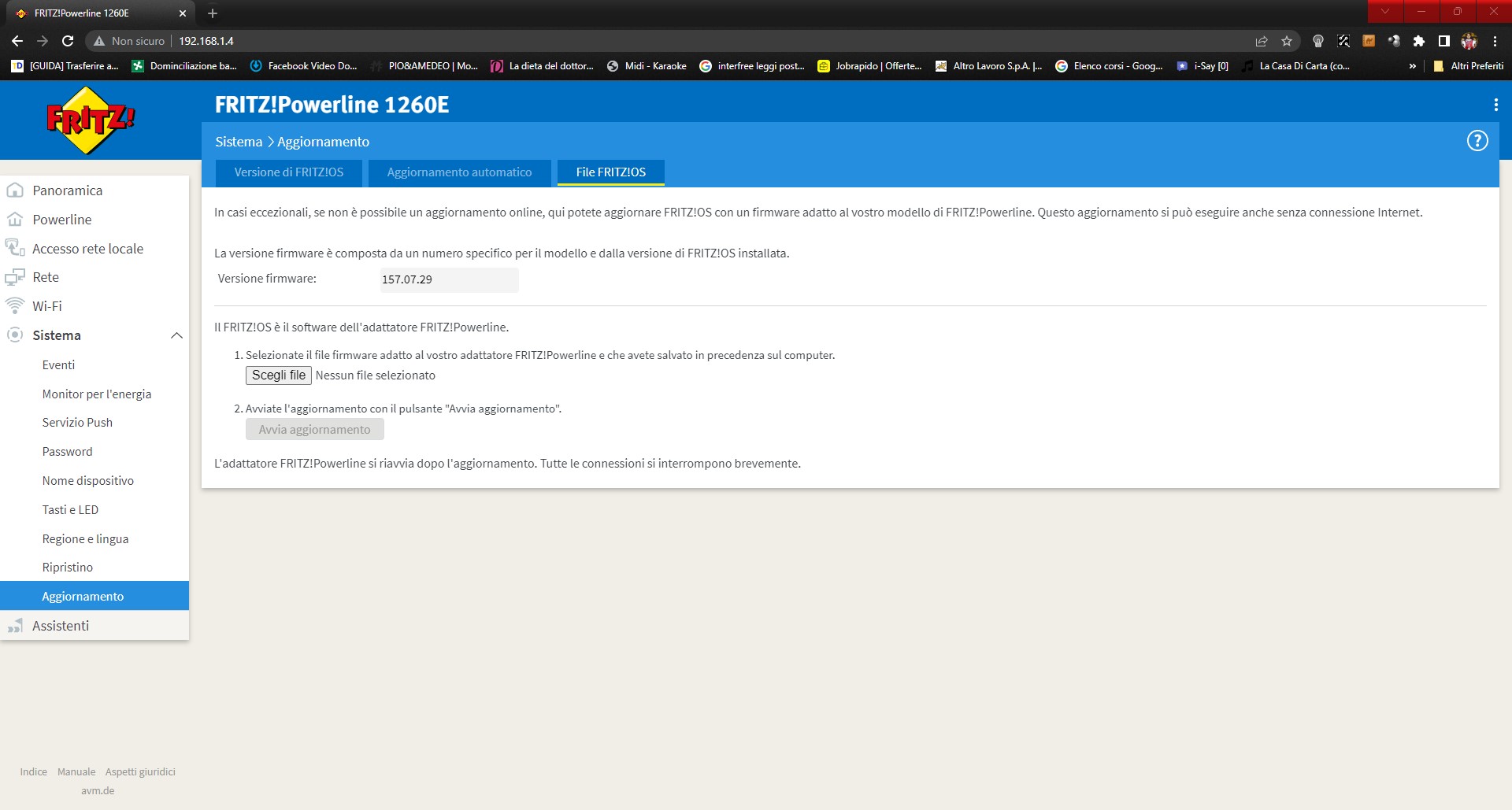Open the Manuale footer link

[76, 772]
